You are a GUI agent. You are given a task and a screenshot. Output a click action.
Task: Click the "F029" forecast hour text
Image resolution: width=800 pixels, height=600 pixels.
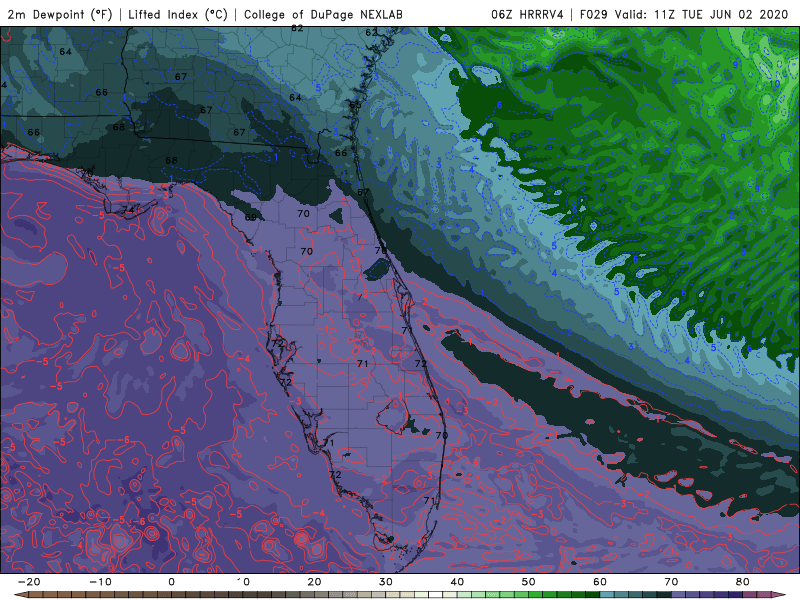tap(594, 14)
